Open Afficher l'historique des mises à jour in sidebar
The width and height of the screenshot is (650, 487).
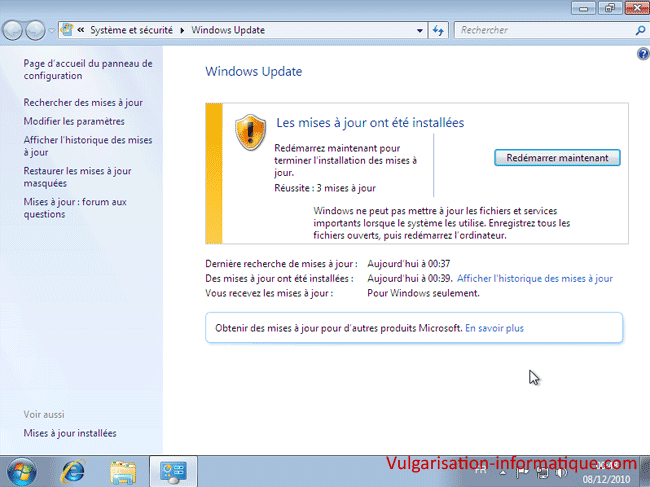(88, 146)
